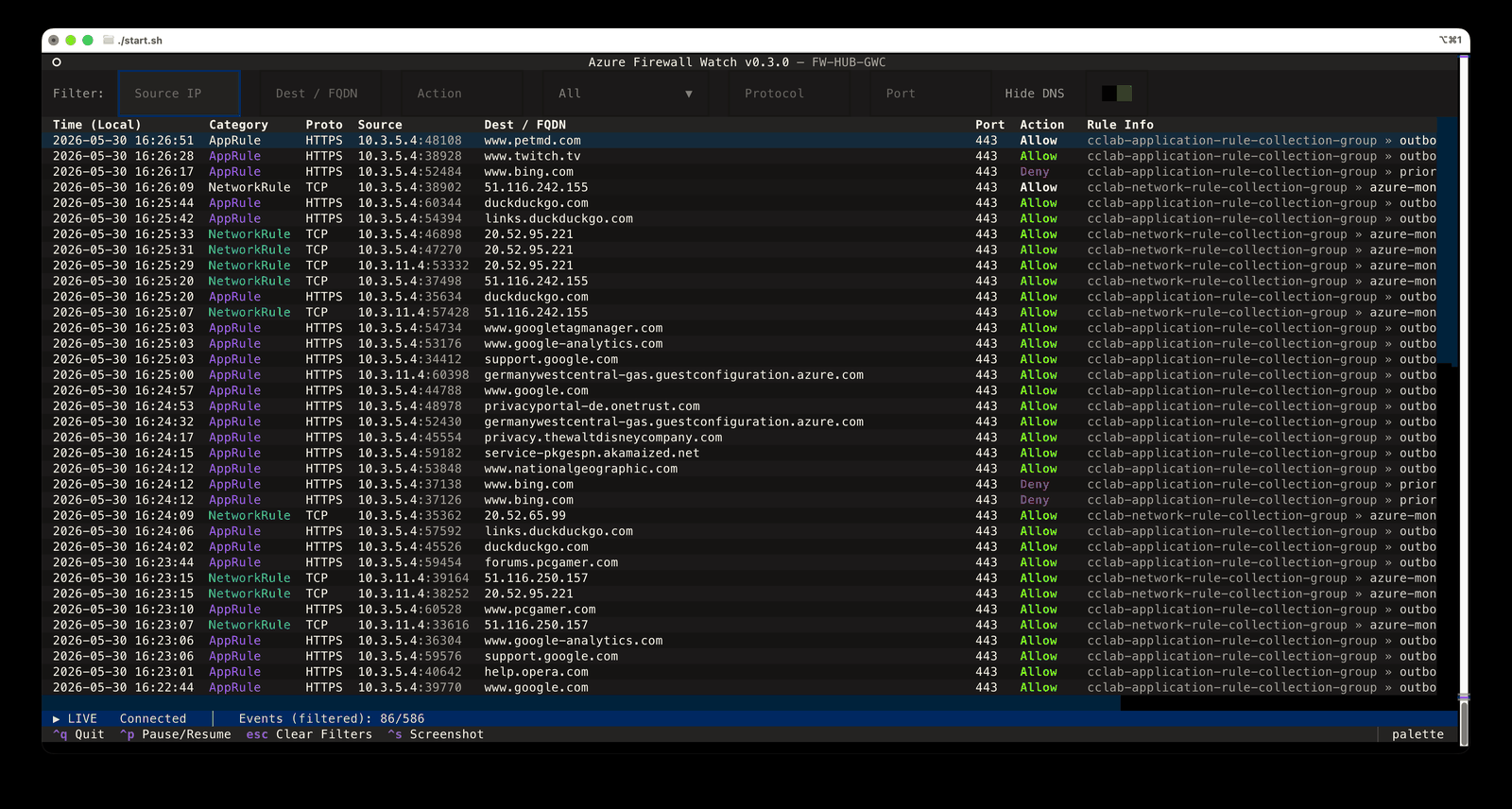
Task: Focus the Port filter field
Action: (930, 94)
